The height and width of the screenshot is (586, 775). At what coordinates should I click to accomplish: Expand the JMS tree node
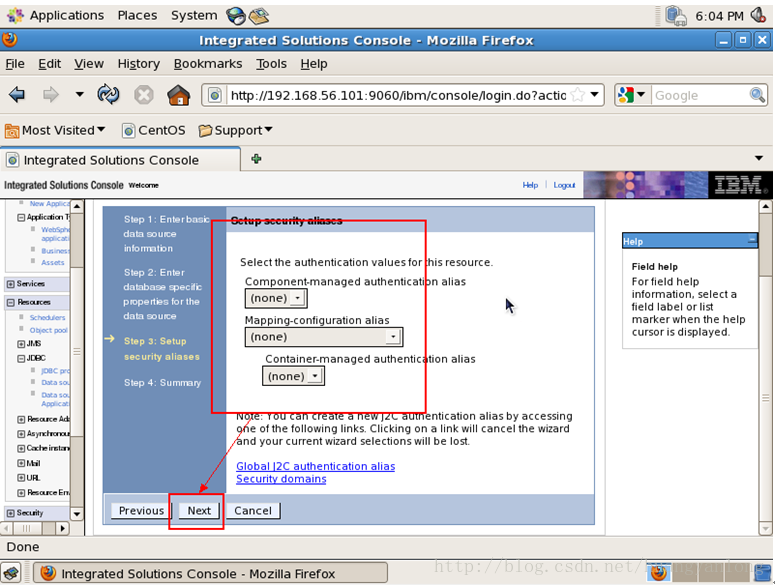[21, 344]
